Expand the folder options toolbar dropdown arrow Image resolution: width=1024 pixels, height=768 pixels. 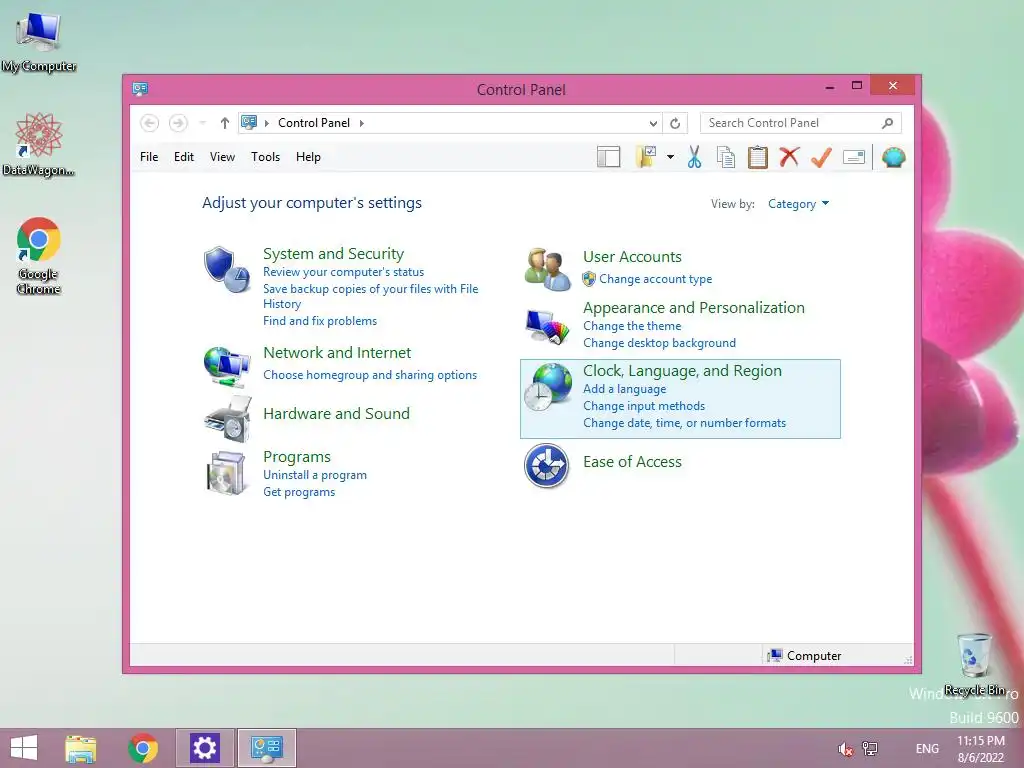coord(670,157)
